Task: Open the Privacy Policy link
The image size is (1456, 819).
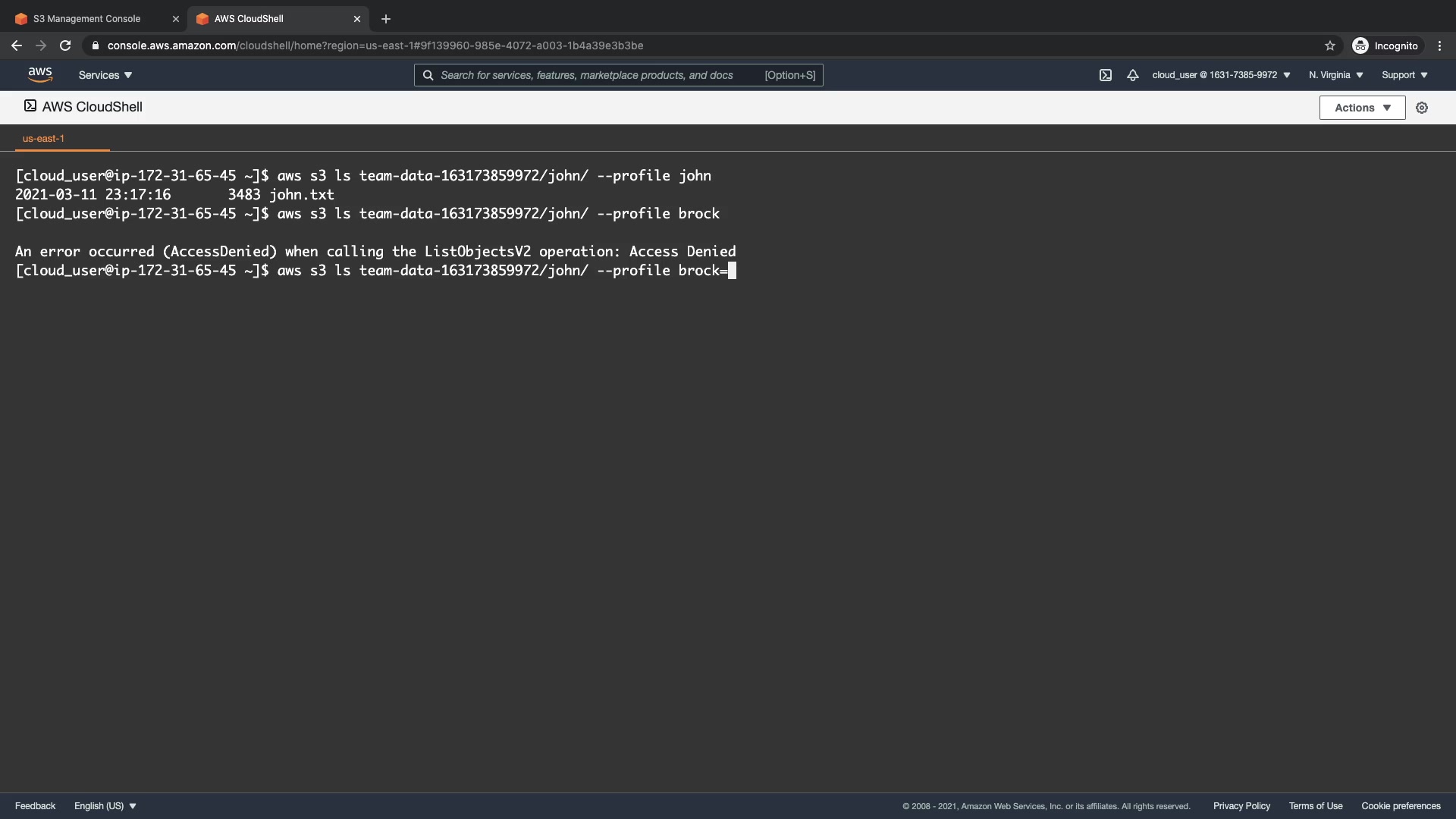Action: point(1241,806)
